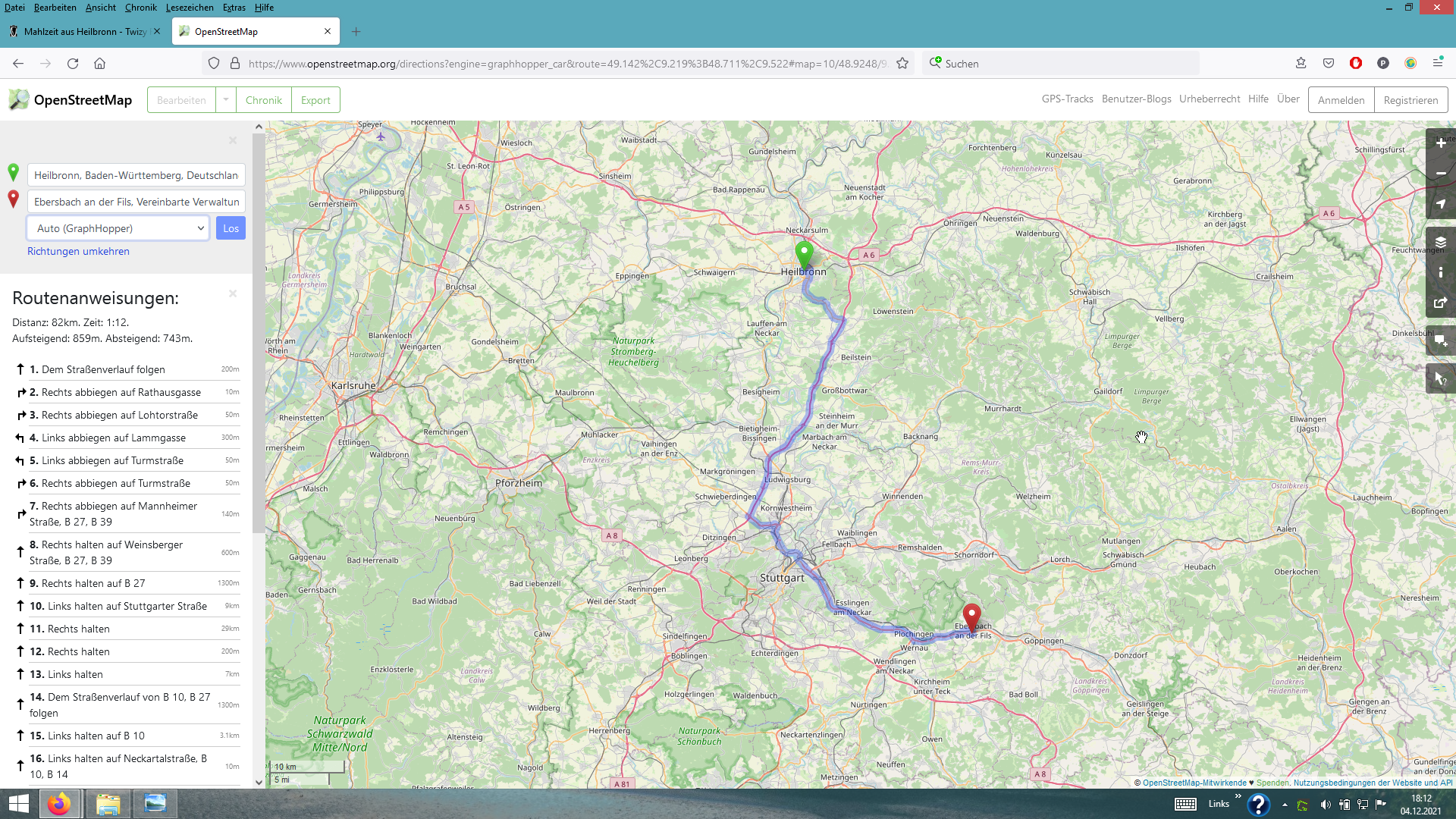The width and height of the screenshot is (1456, 819).
Task: Open the map key info panel
Action: pyautogui.click(x=1440, y=272)
